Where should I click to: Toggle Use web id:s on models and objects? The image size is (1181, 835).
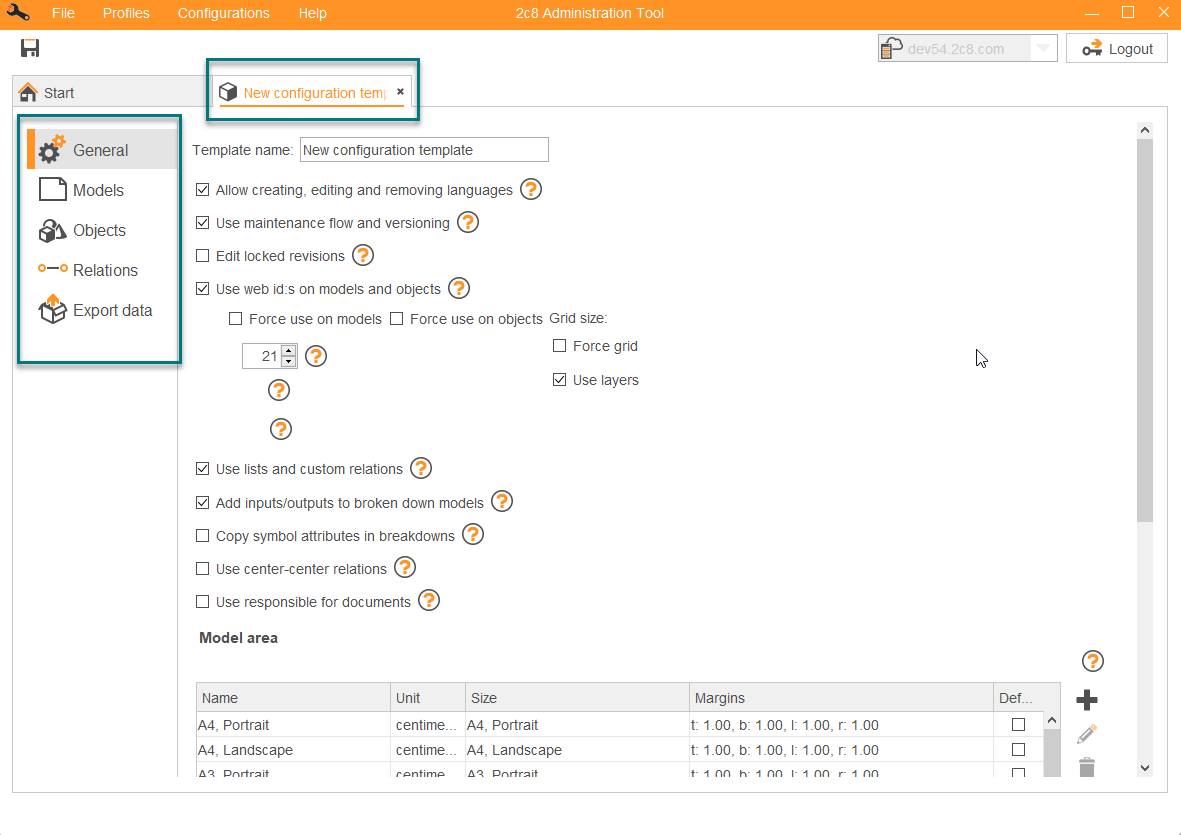203,289
